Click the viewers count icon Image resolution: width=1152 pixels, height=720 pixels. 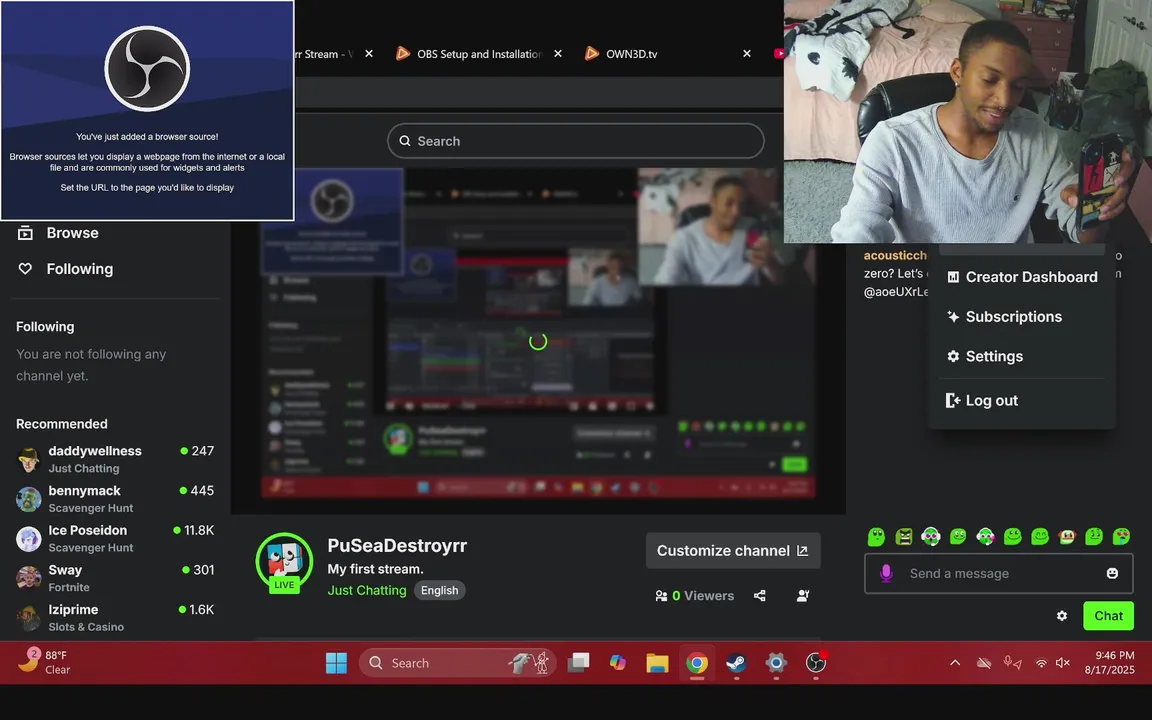(661, 596)
